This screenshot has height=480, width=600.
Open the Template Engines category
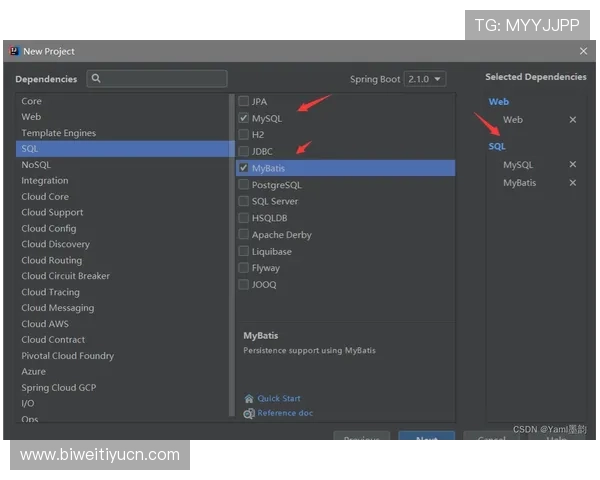pyautogui.click(x=122, y=133)
